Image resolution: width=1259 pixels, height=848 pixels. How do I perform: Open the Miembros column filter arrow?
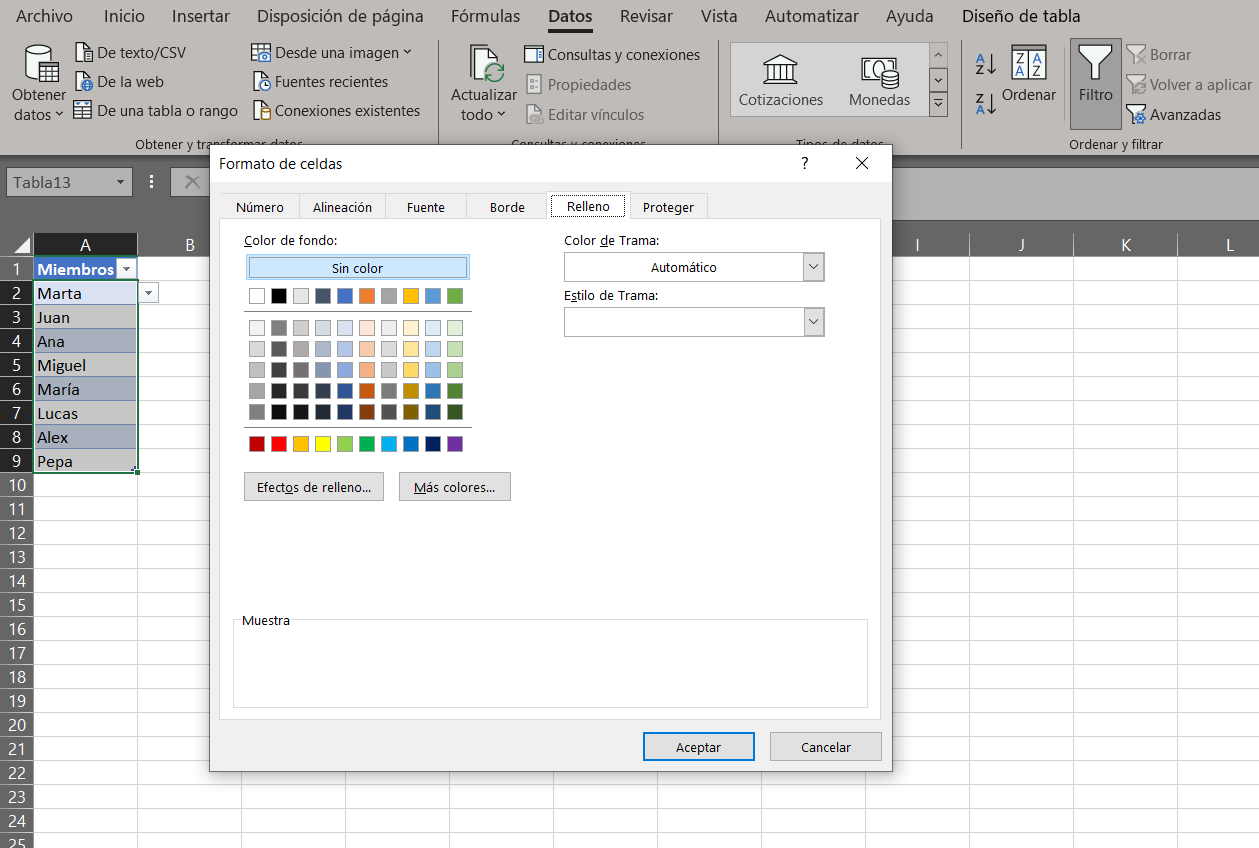tap(126, 269)
